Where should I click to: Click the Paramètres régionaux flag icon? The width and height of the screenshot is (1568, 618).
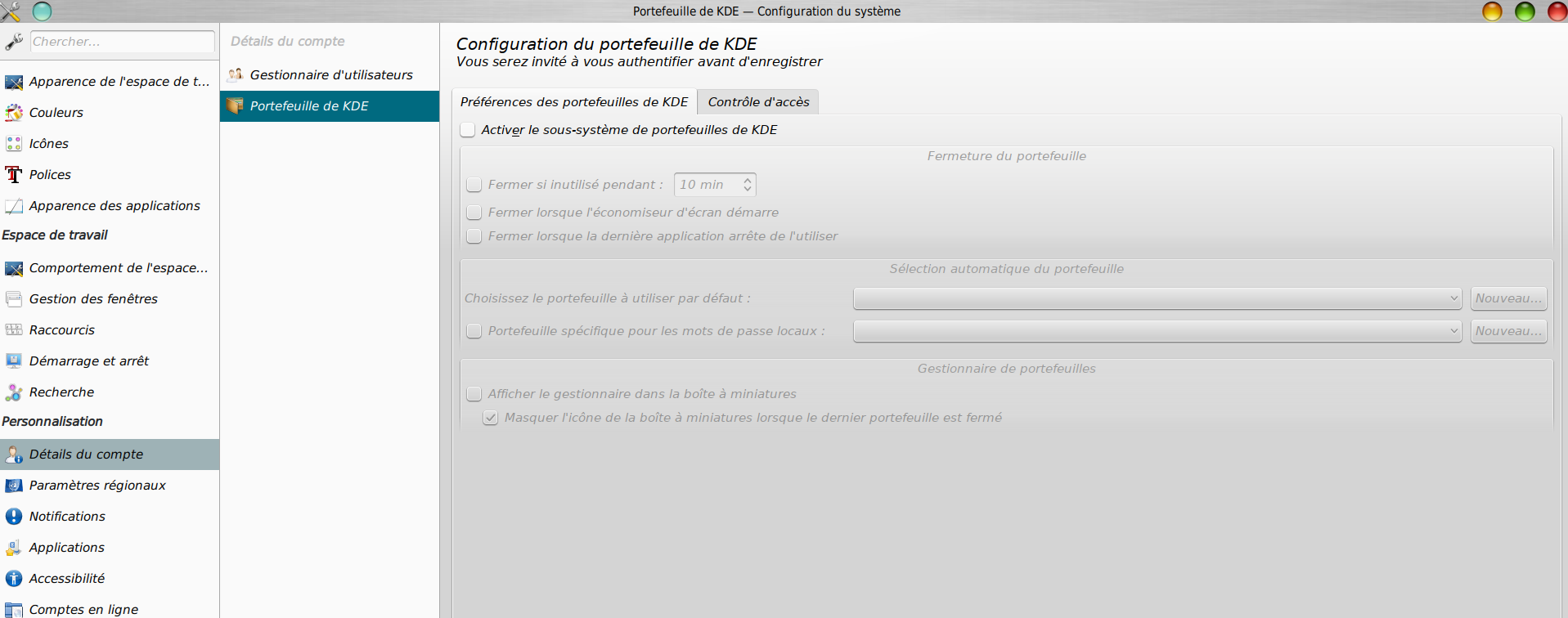14,486
